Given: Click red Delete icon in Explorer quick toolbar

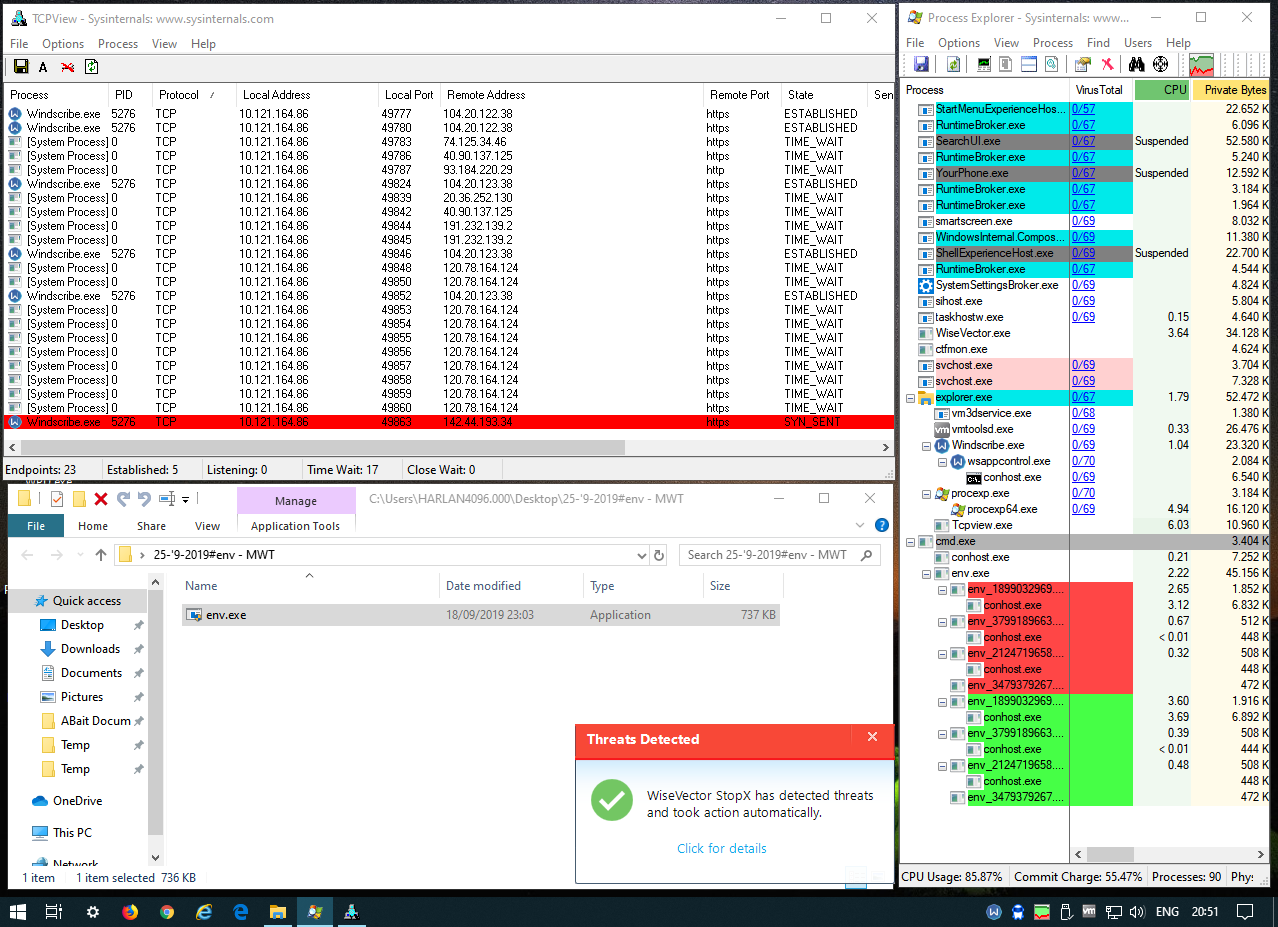Looking at the screenshot, I should coord(101,499).
